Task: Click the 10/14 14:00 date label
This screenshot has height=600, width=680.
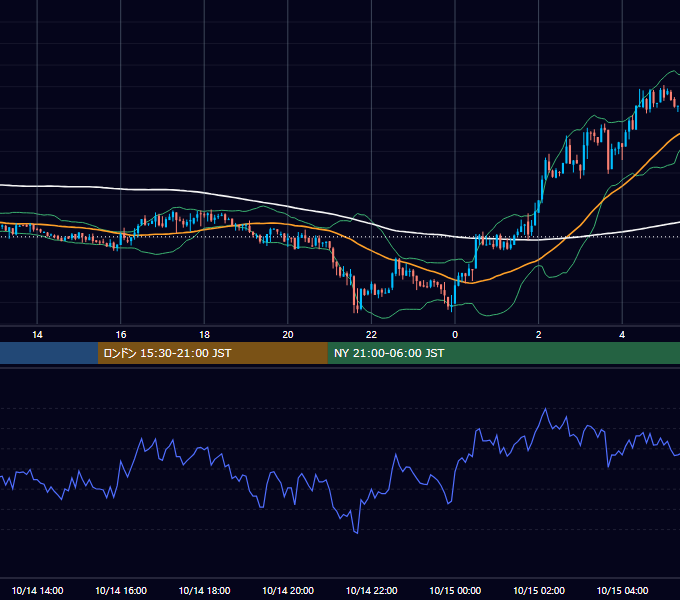Action: click(x=37, y=590)
